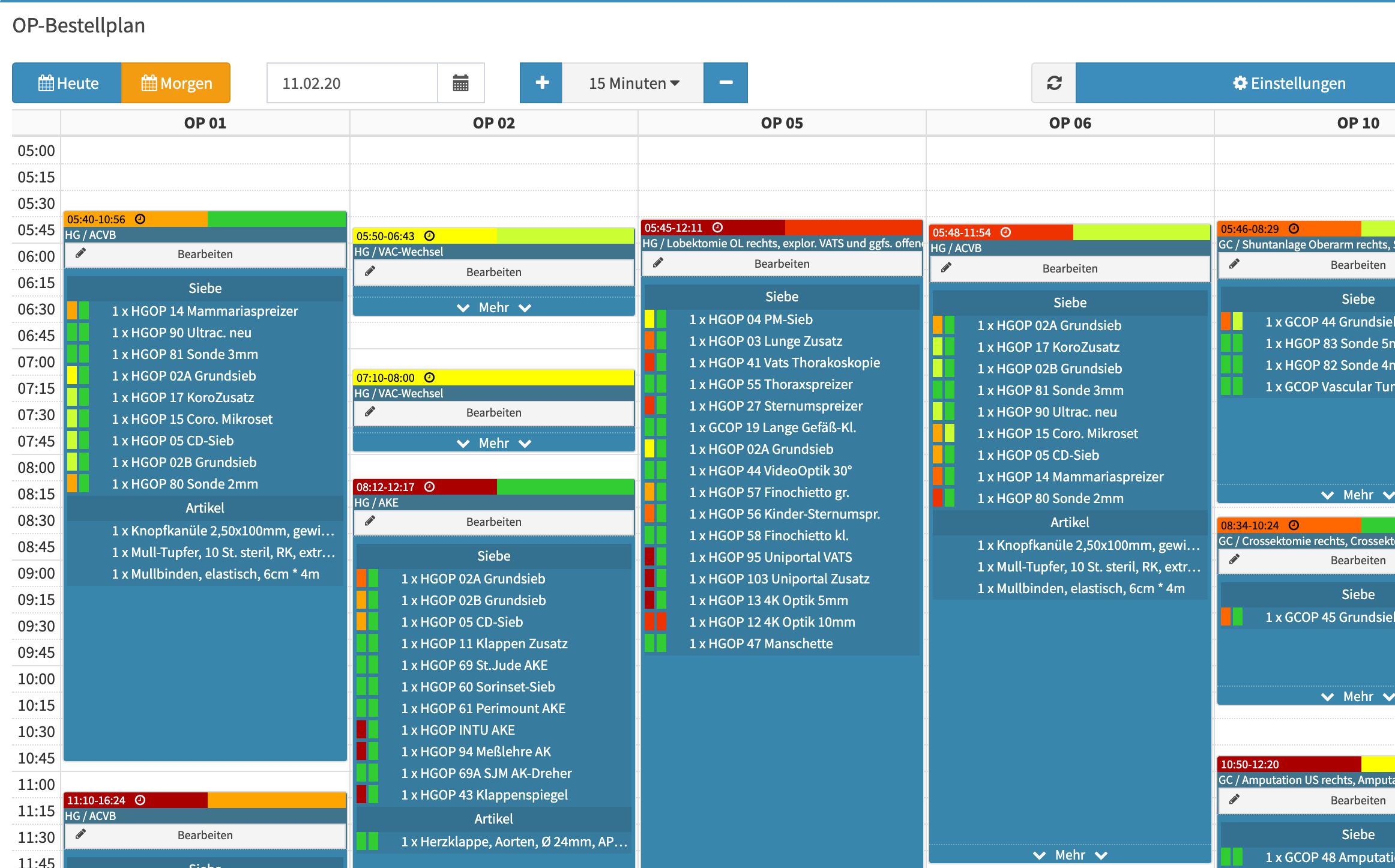Click HGOP 17 KoroZusatz in OP 06
Viewport: 1395px width, 868px height.
1048,347
